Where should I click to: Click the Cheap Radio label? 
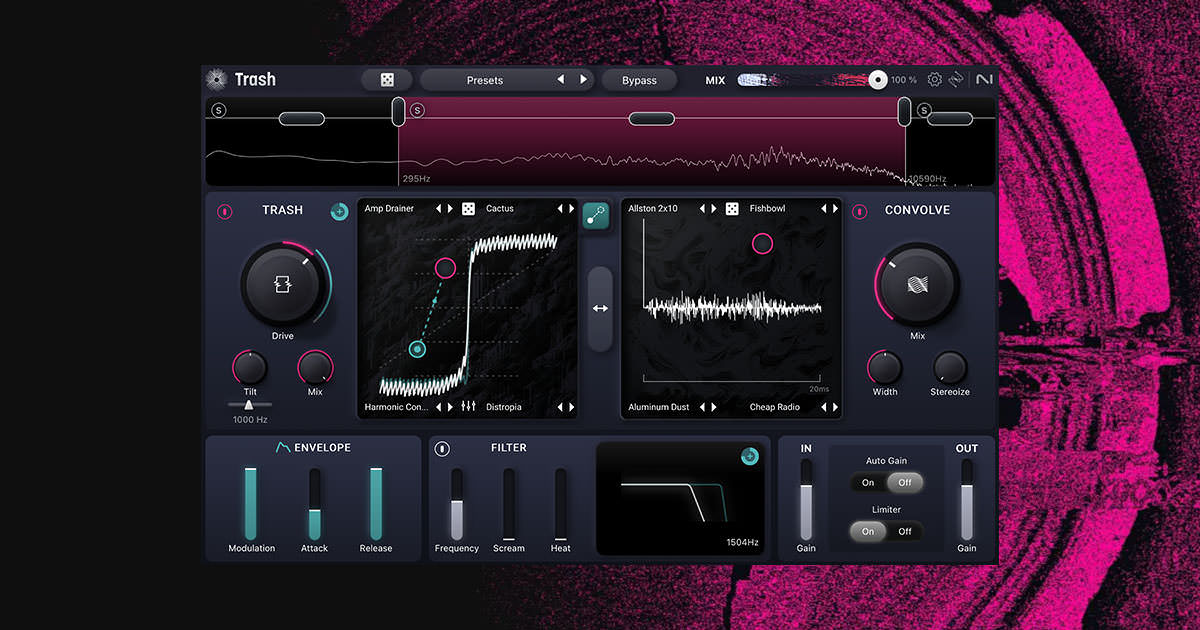776,407
